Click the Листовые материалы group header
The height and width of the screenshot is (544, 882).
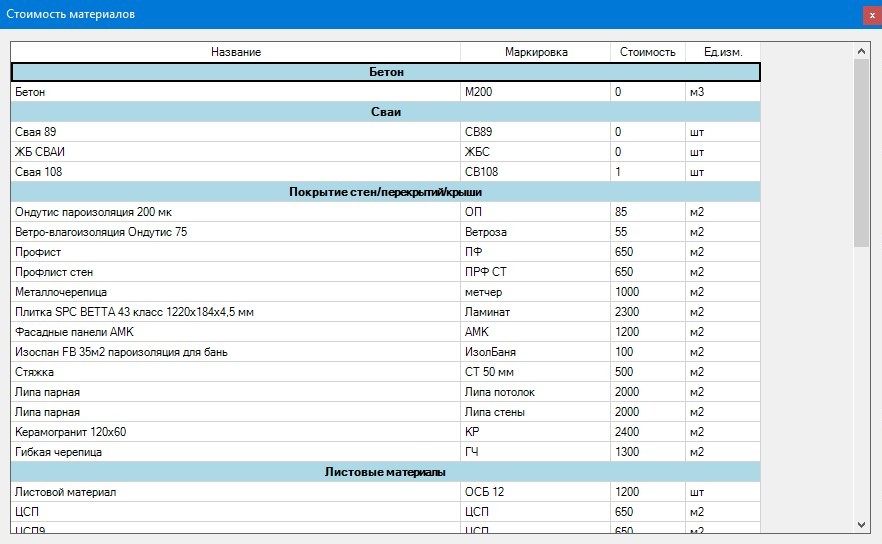(x=386, y=472)
